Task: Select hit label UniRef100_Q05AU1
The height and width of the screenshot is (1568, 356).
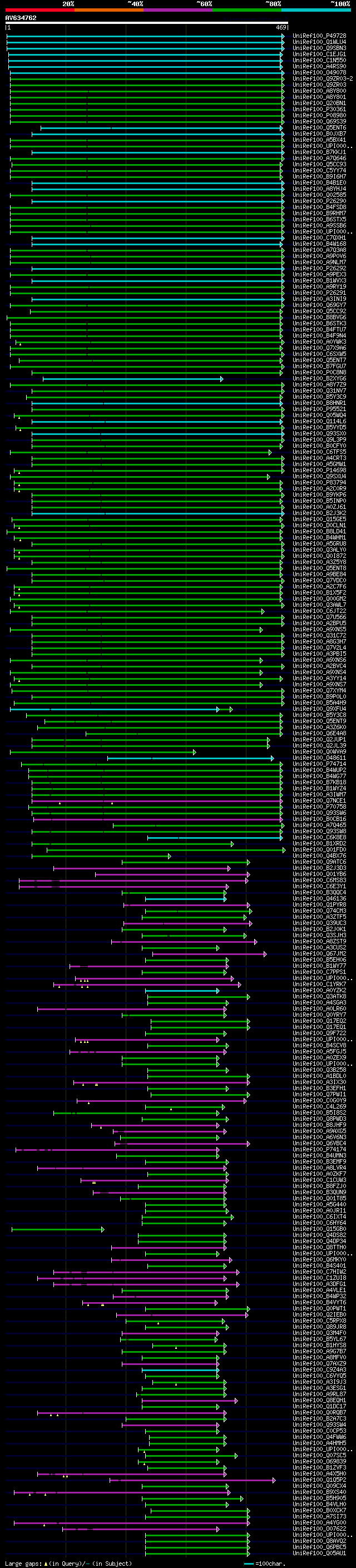Action: click(319, 1553)
